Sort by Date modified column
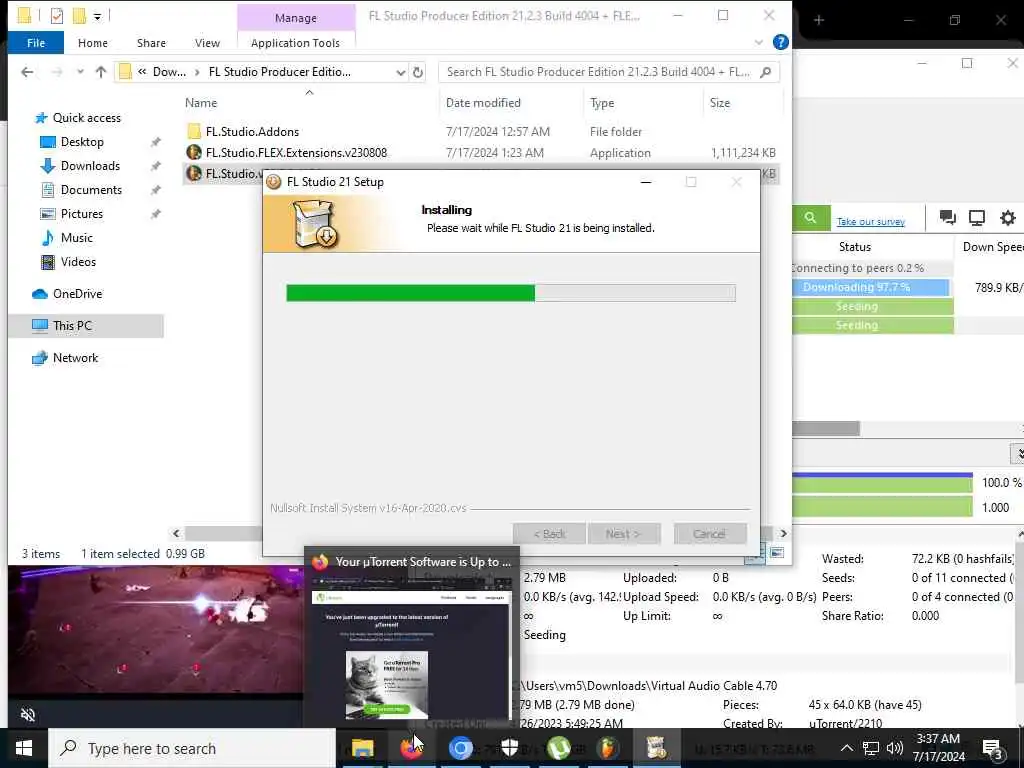This screenshot has height=768, width=1024. (483, 103)
